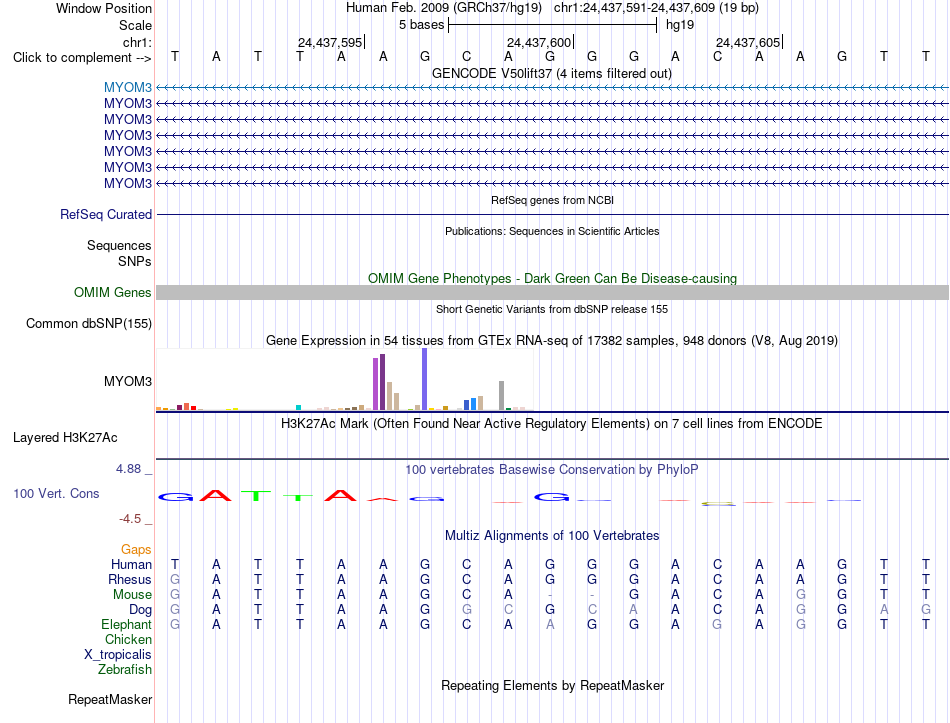This screenshot has width=950, height=723.
Task: Click the grey OMIM Genes bar
Action: (x=552, y=293)
